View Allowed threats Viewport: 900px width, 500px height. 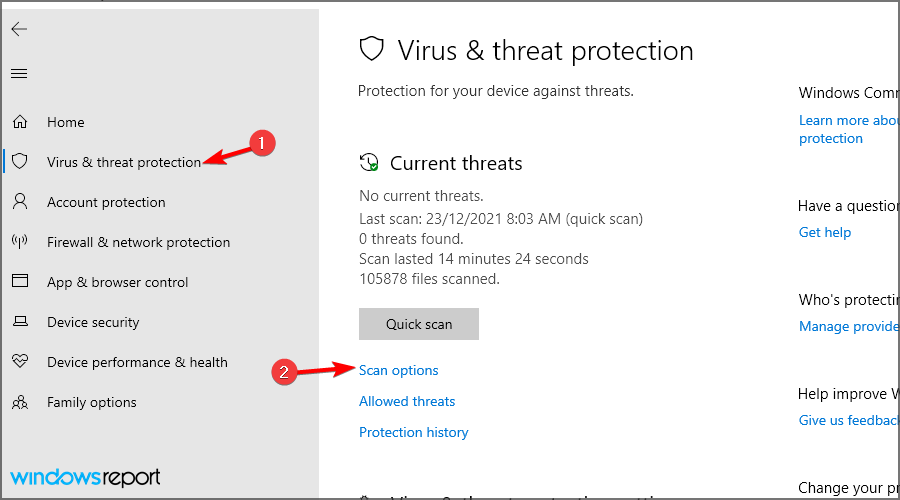point(407,401)
